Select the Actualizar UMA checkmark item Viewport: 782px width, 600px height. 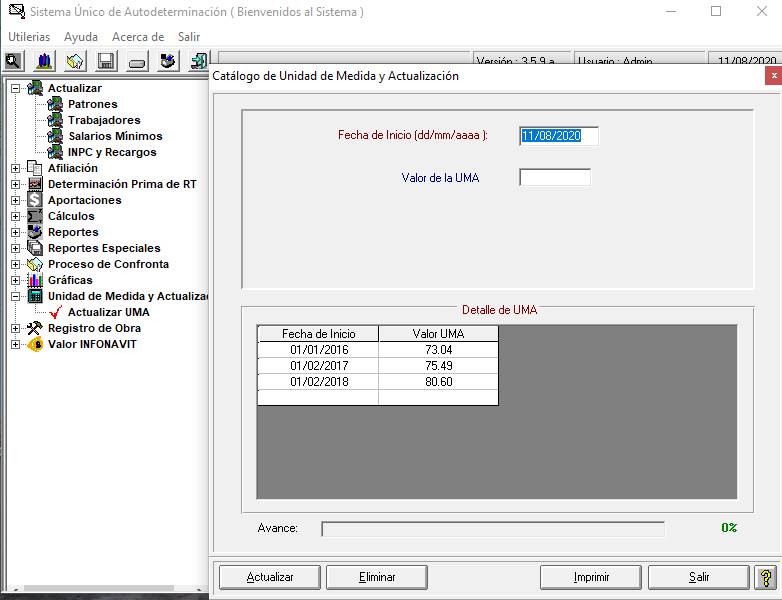coord(108,312)
